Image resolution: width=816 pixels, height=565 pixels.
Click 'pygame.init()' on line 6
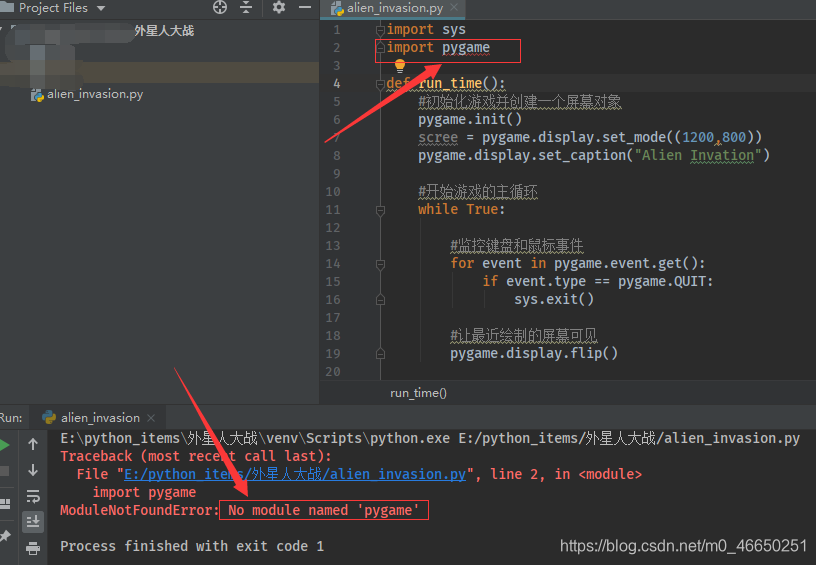point(469,119)
